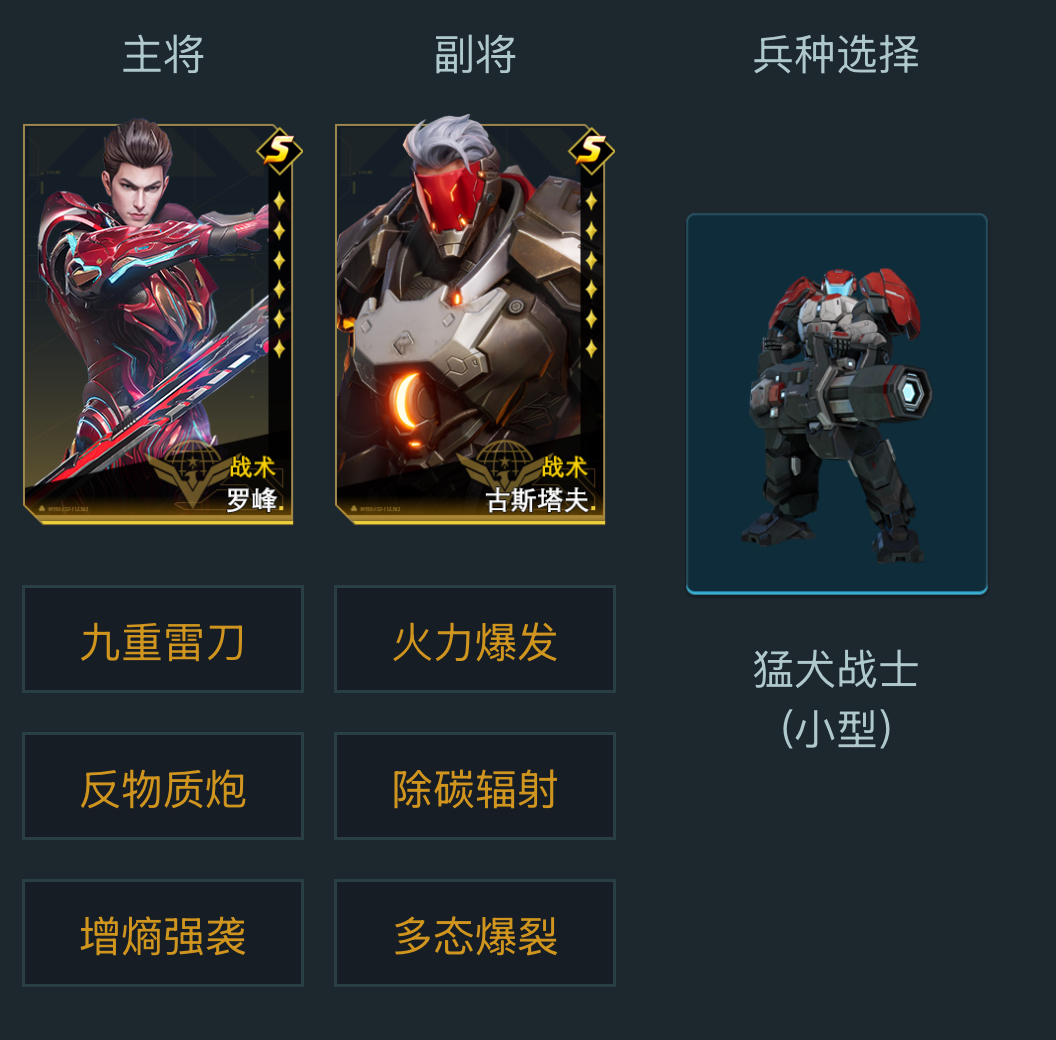Select the 除碳辐射 skill button
This screenshot has height=1040, width=1056.
coord(475,786)
